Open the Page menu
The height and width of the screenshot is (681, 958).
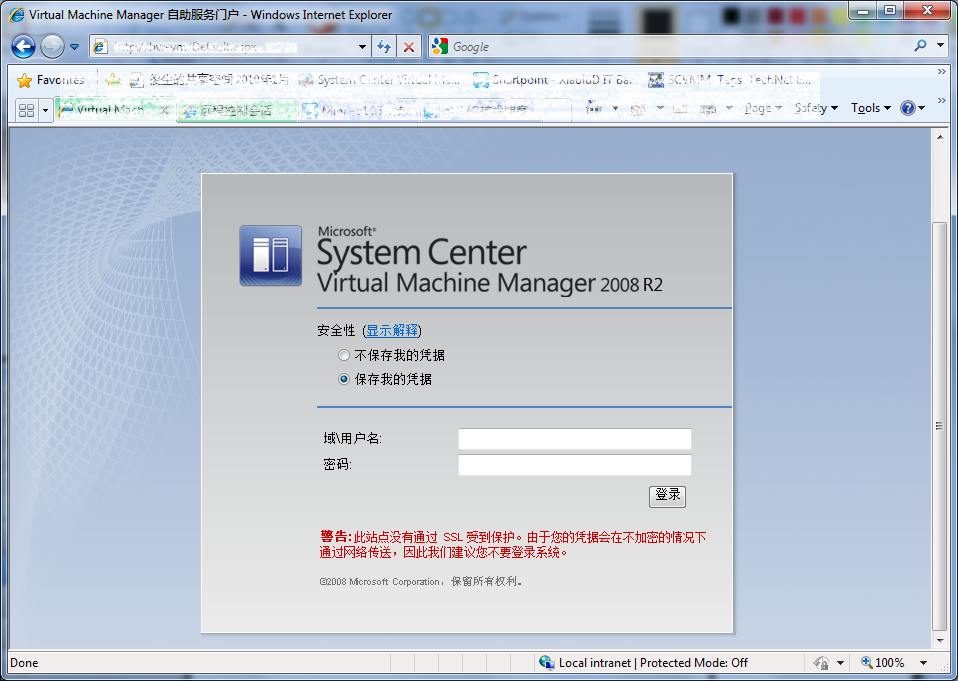(x=762, y=108)
